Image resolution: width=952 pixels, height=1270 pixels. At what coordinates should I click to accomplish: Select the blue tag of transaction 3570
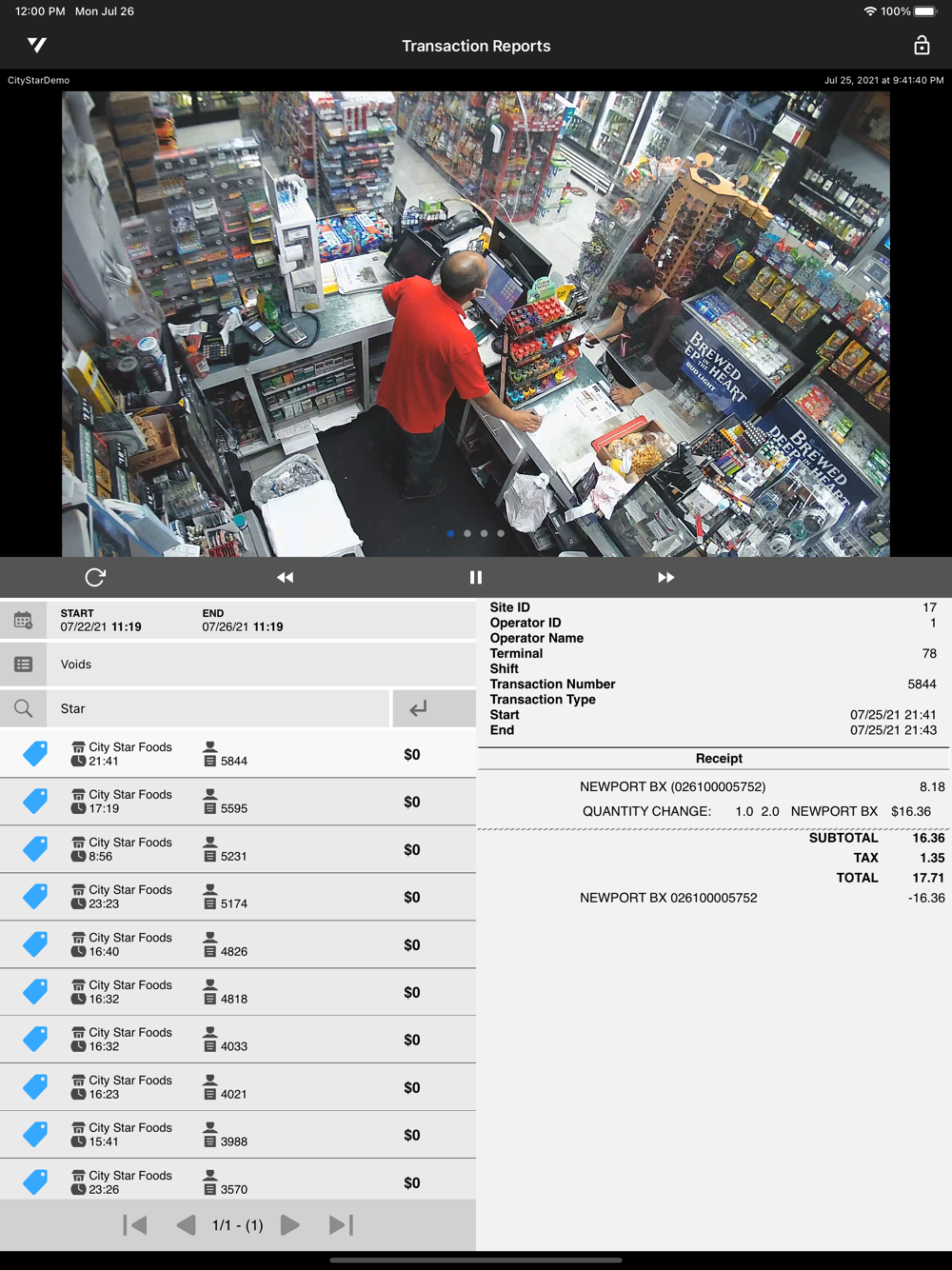[35, 1182]
